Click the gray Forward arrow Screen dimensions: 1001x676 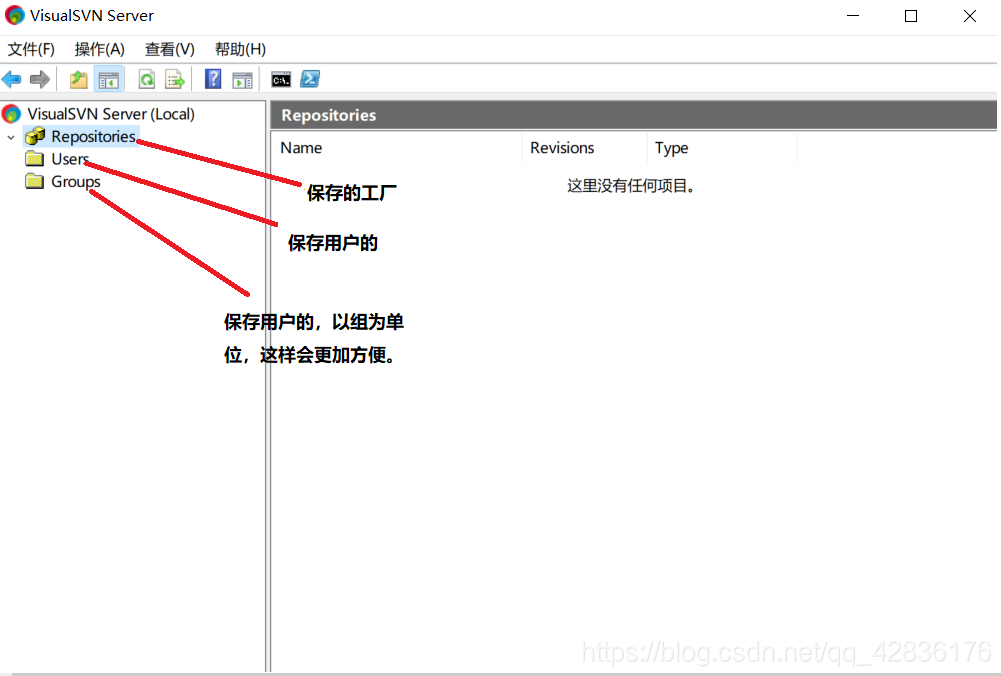pyautogui.click(x=40, y=80)
